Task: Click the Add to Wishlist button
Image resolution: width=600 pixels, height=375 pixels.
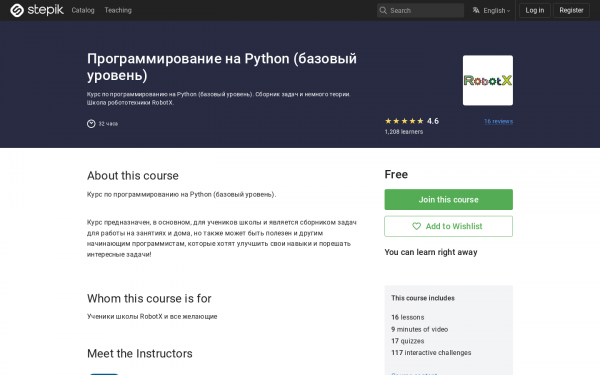Action: click(448, 226)
